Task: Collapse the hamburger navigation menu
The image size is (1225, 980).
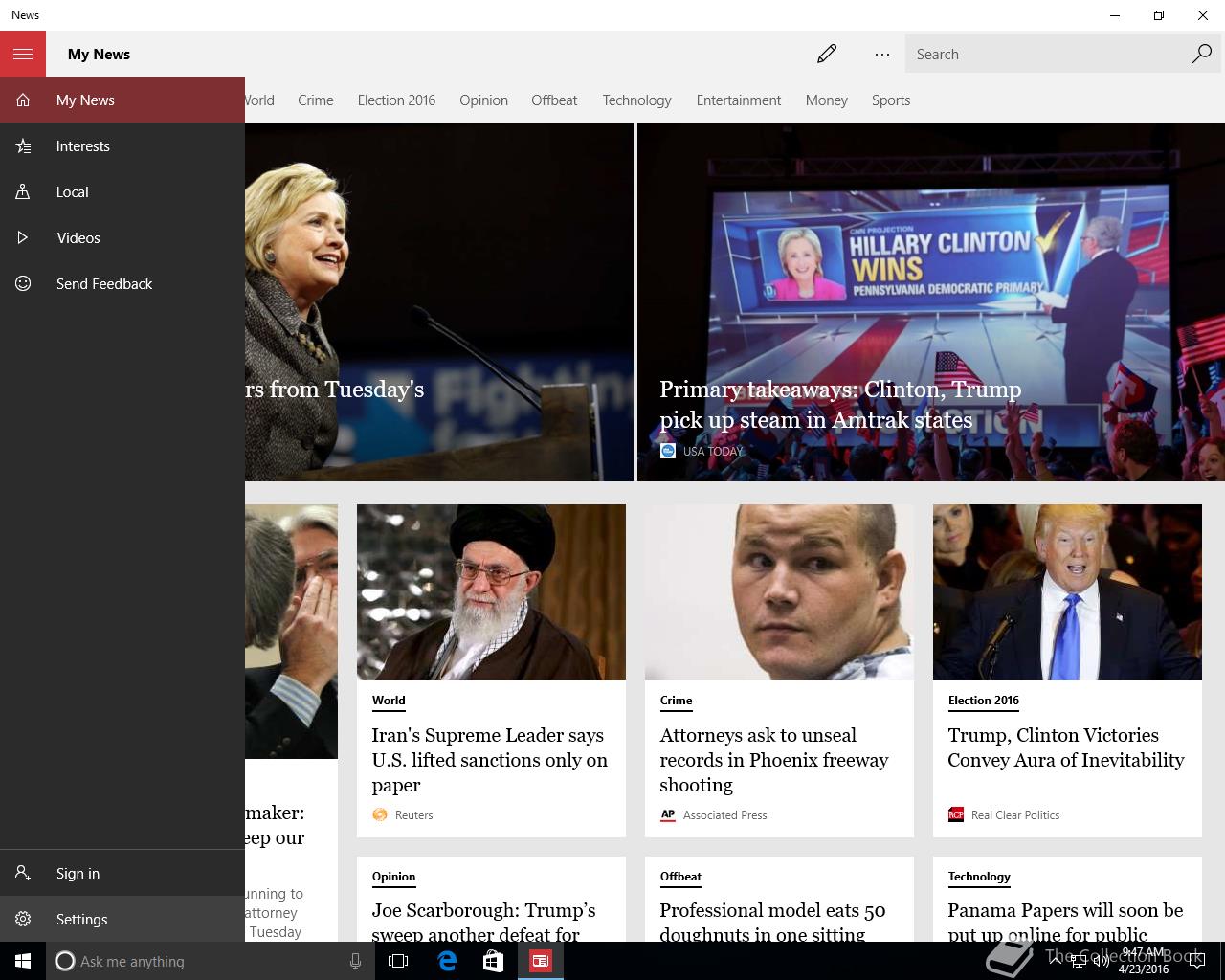Action: coord(23,54)
